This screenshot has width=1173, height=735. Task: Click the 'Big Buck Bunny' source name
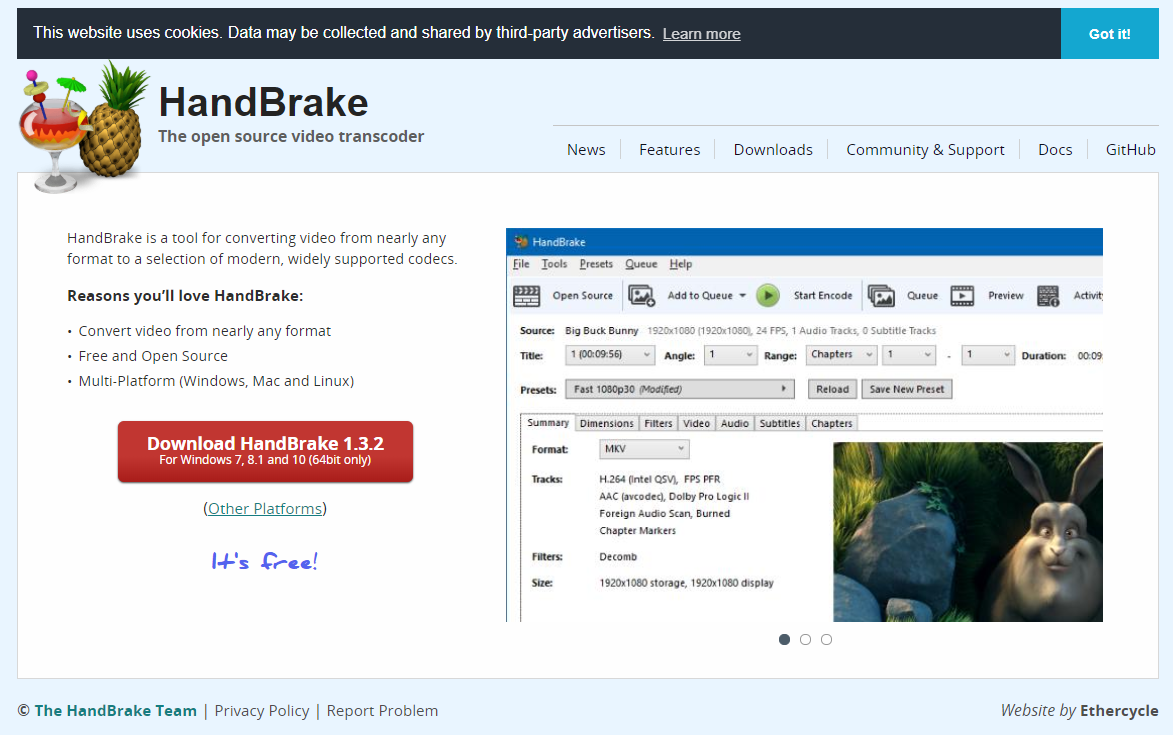(x=601, y=330)
